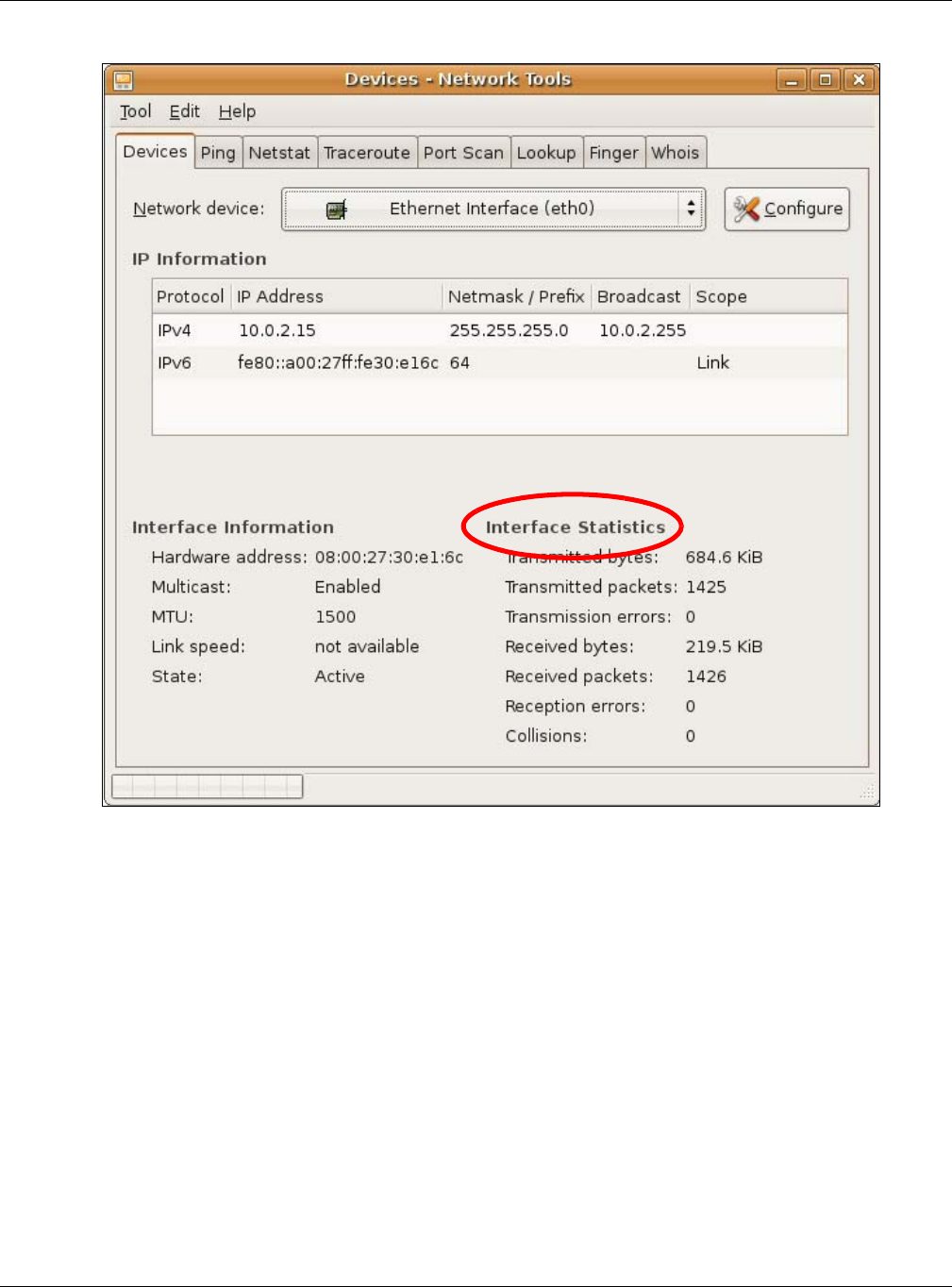The image size is (952, 1287).
Task: Open the Tool menu
Action: pos(135,111)
